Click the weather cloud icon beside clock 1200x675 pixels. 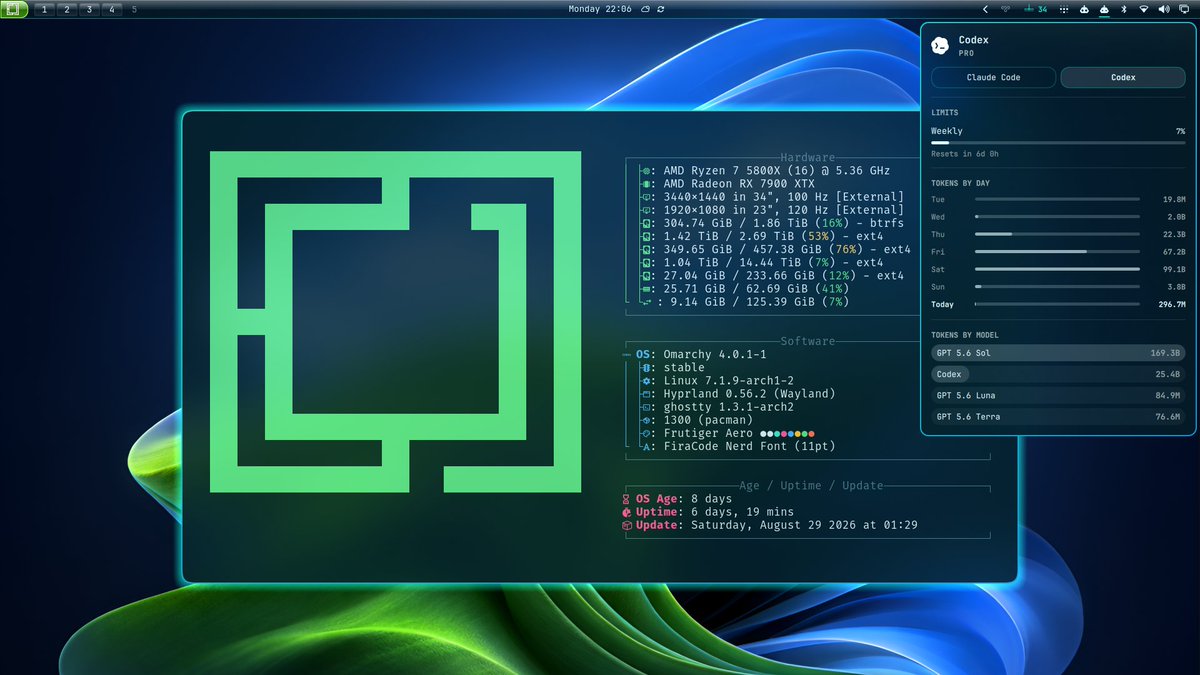pos(646,9)
